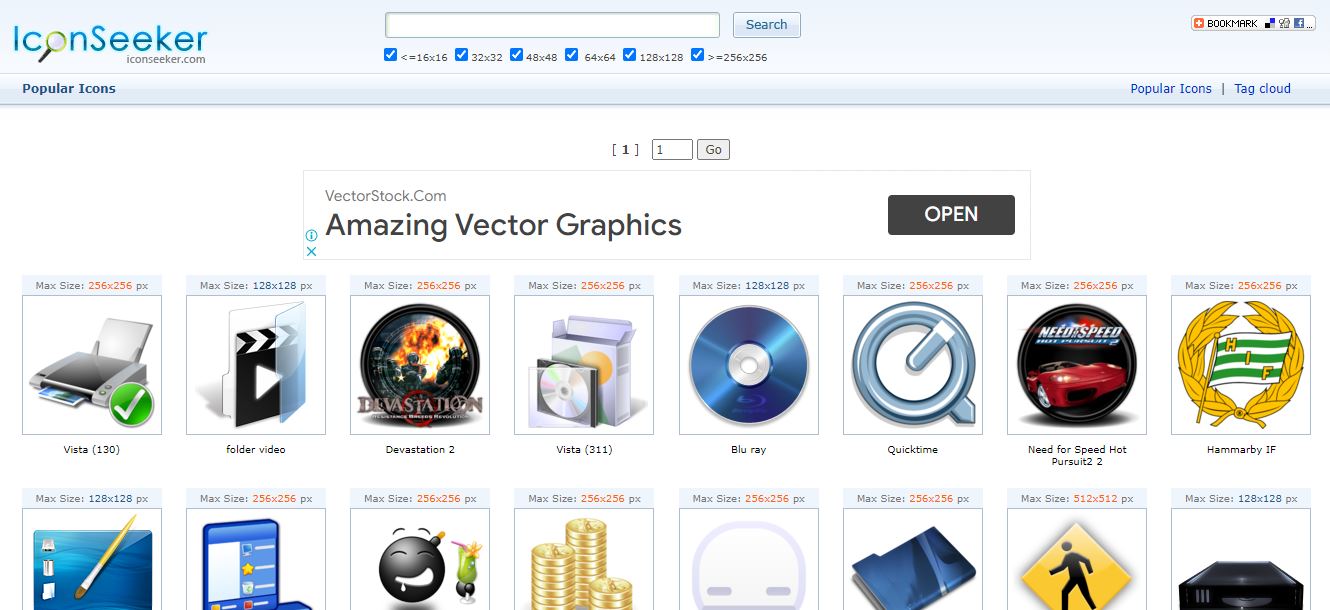1330x610 pixels.
Task: Click the Facebook share icon
Action: point(1299,22)
